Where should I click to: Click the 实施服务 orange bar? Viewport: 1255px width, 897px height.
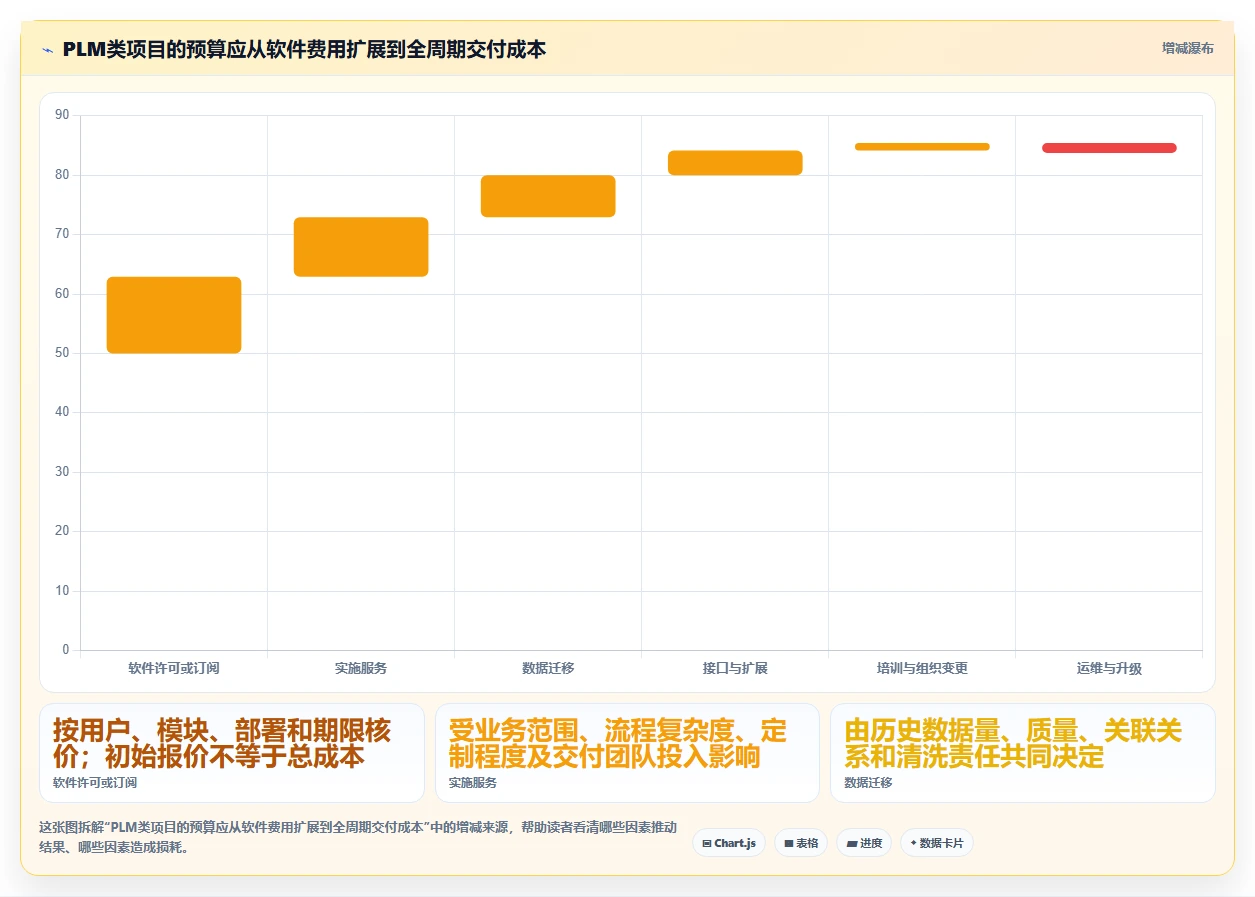pos(361,247)
